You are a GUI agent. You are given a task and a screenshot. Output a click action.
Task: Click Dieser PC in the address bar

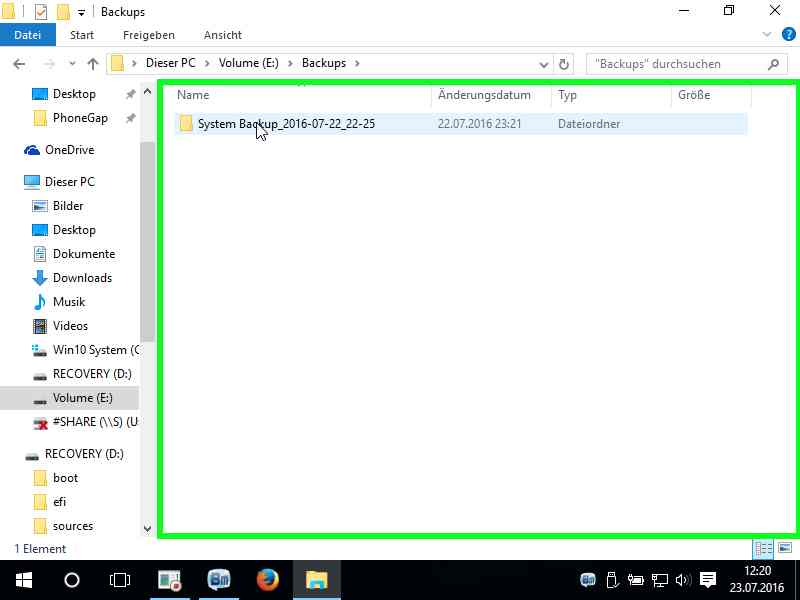[x=170, y=63]
